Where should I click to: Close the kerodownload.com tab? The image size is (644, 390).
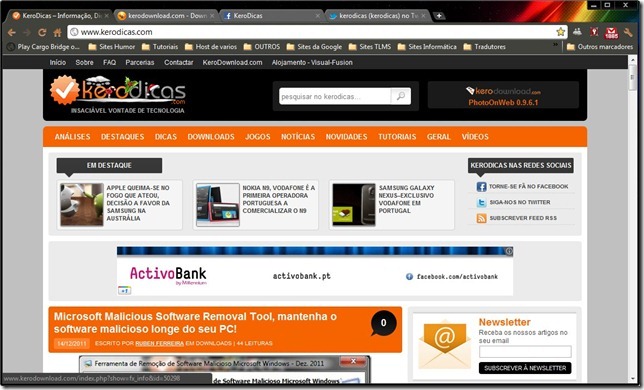(x=212, y=16)
